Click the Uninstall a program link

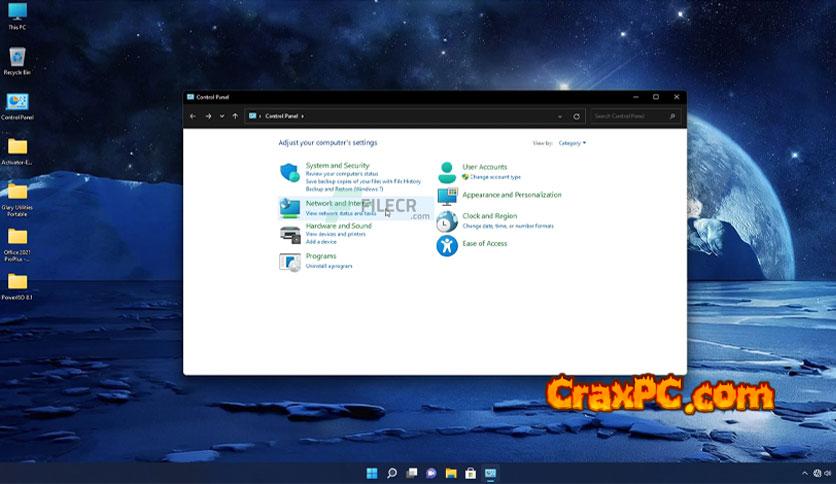329,266
